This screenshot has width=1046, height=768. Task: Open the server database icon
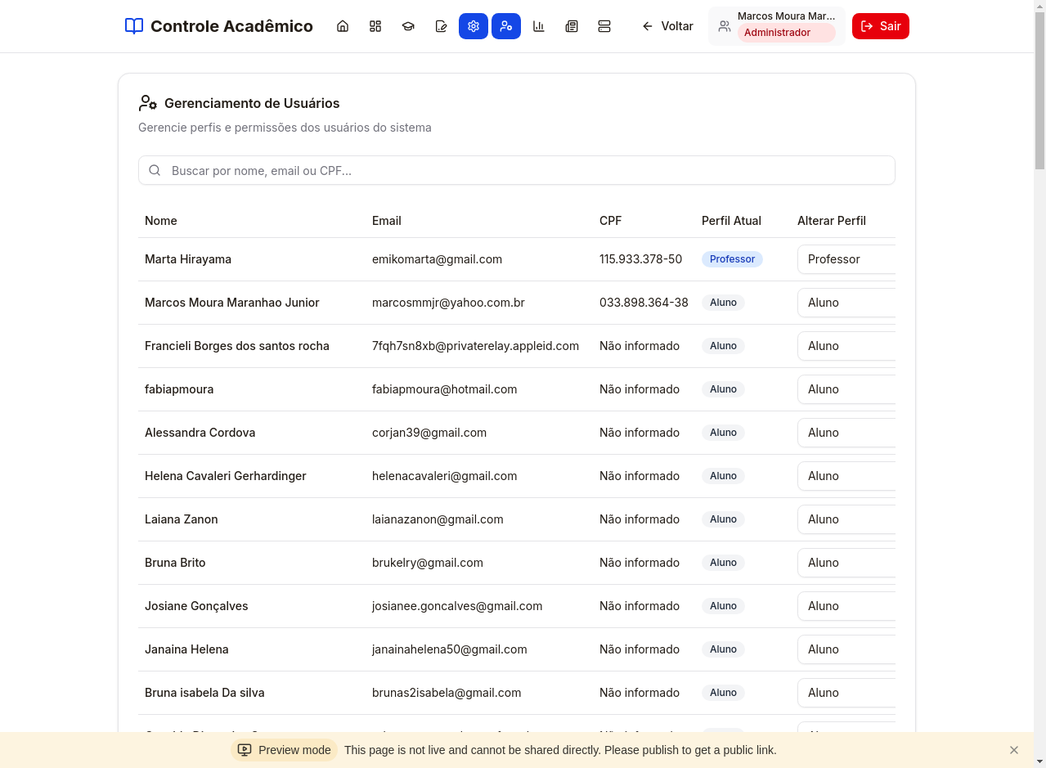pyautogui.click(x=604, y=26)
